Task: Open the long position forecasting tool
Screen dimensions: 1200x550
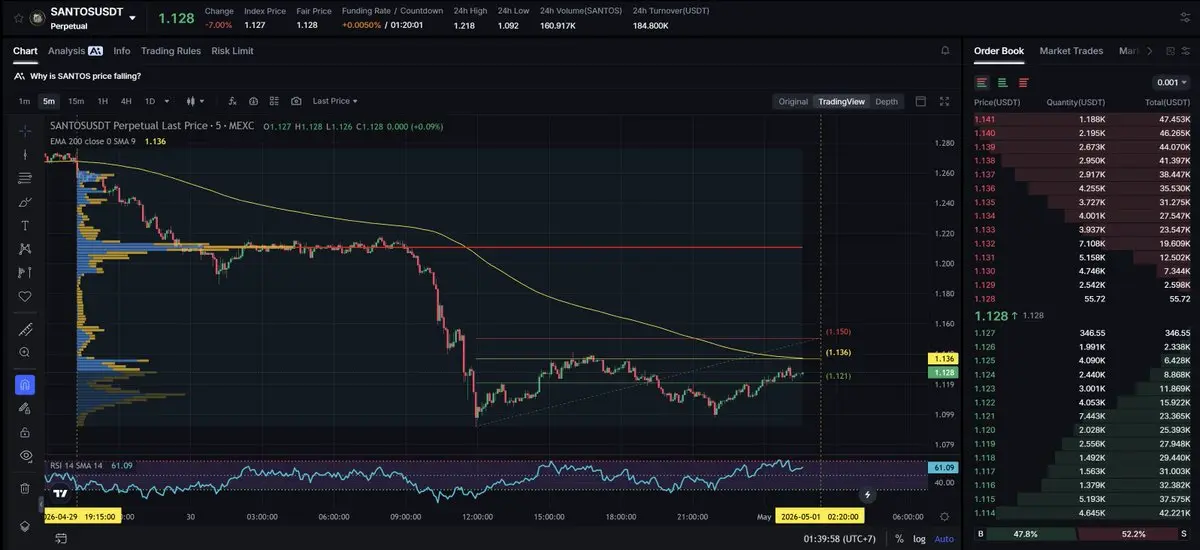Action: [x=25, y=272]
